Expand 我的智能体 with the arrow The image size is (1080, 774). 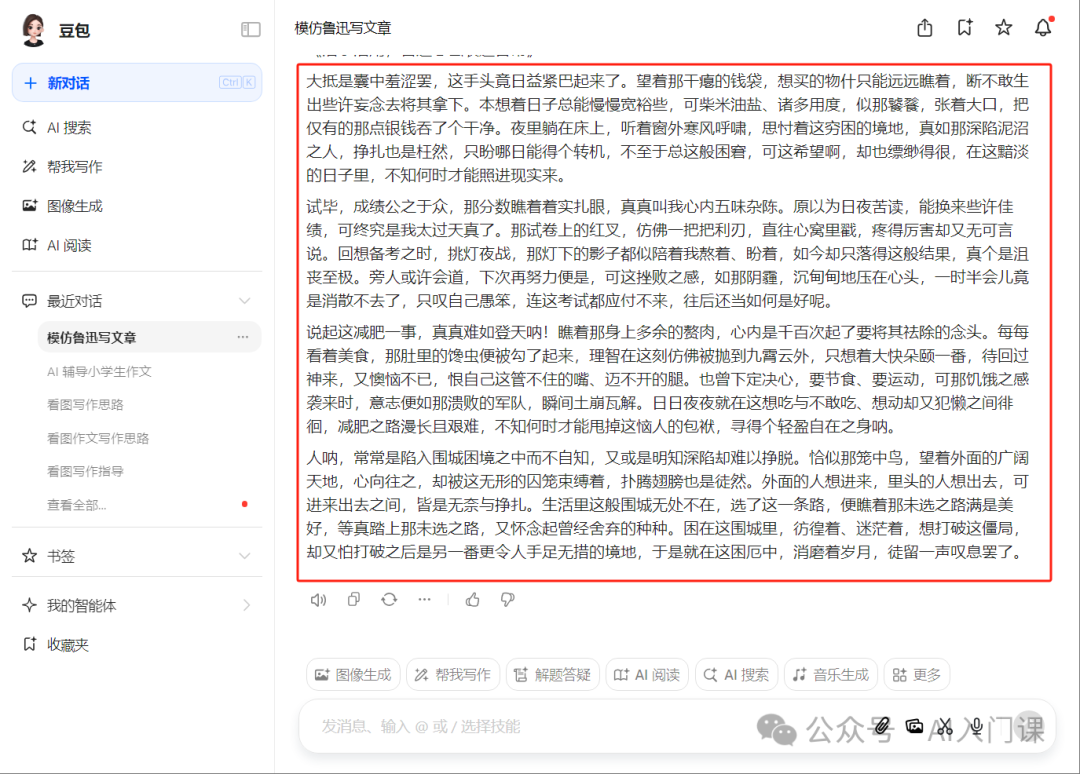click(x=247, y=605)
